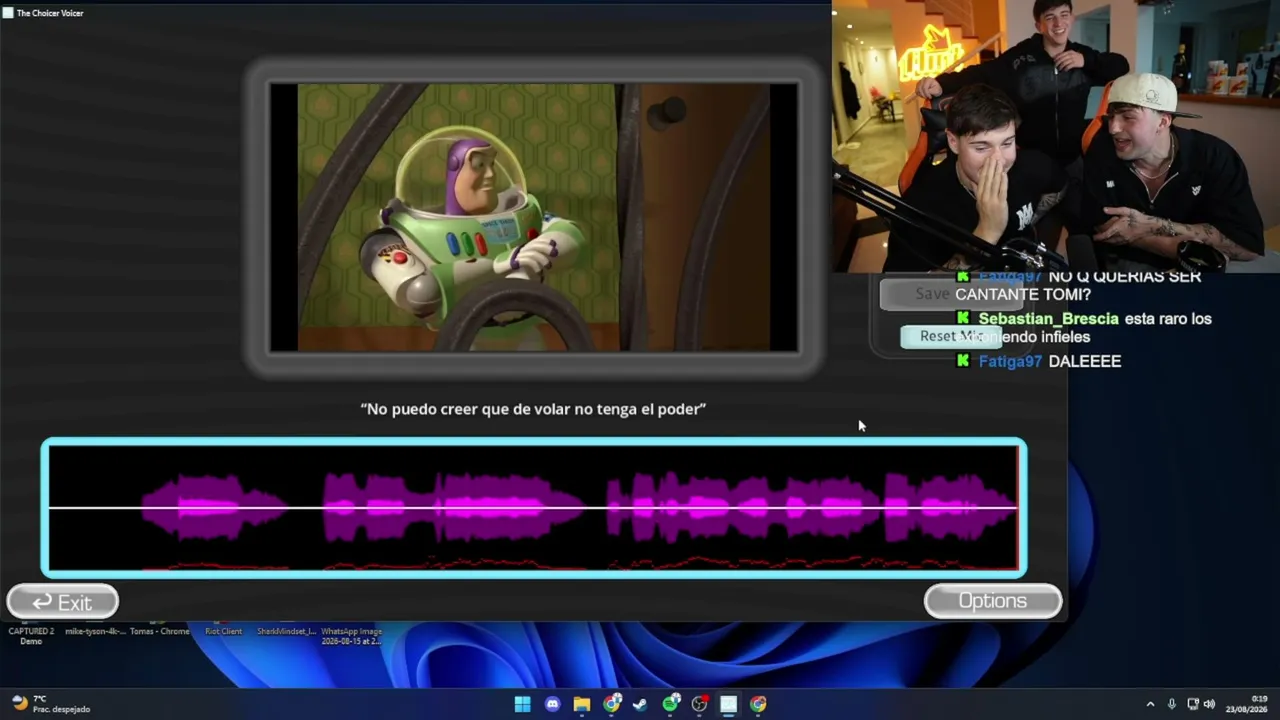Click the Buzz Lightyear video preview
The image size is (1280, 720).
(x=534, y=218)
